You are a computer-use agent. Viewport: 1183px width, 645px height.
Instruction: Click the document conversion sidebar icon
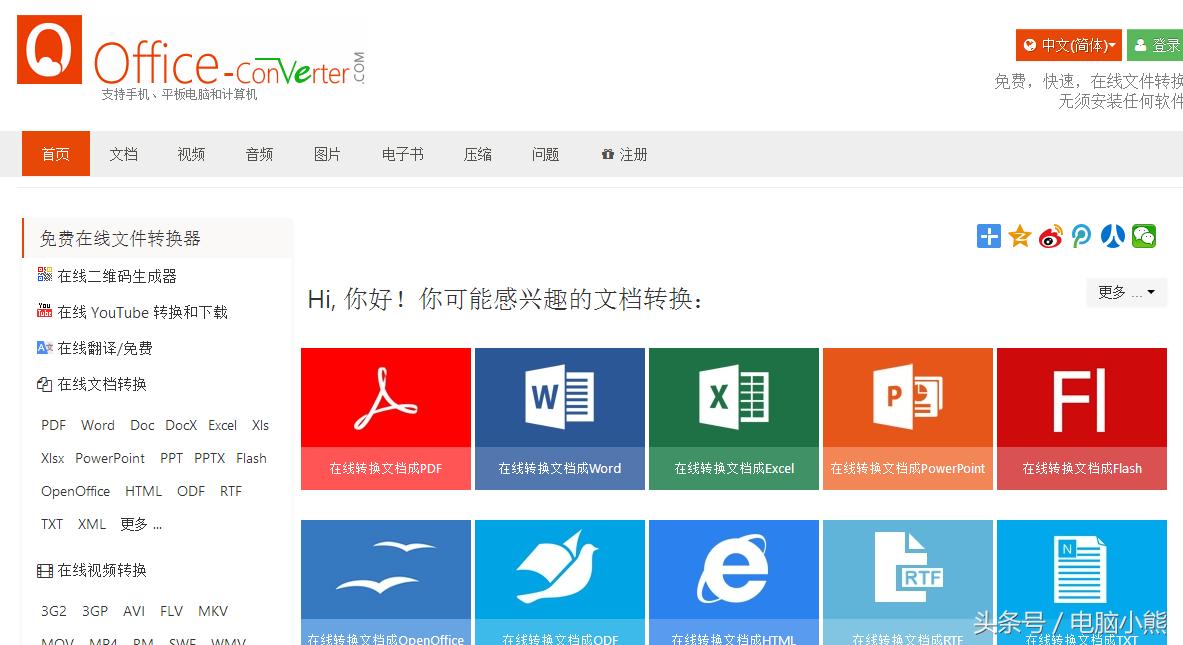[43, 383]
